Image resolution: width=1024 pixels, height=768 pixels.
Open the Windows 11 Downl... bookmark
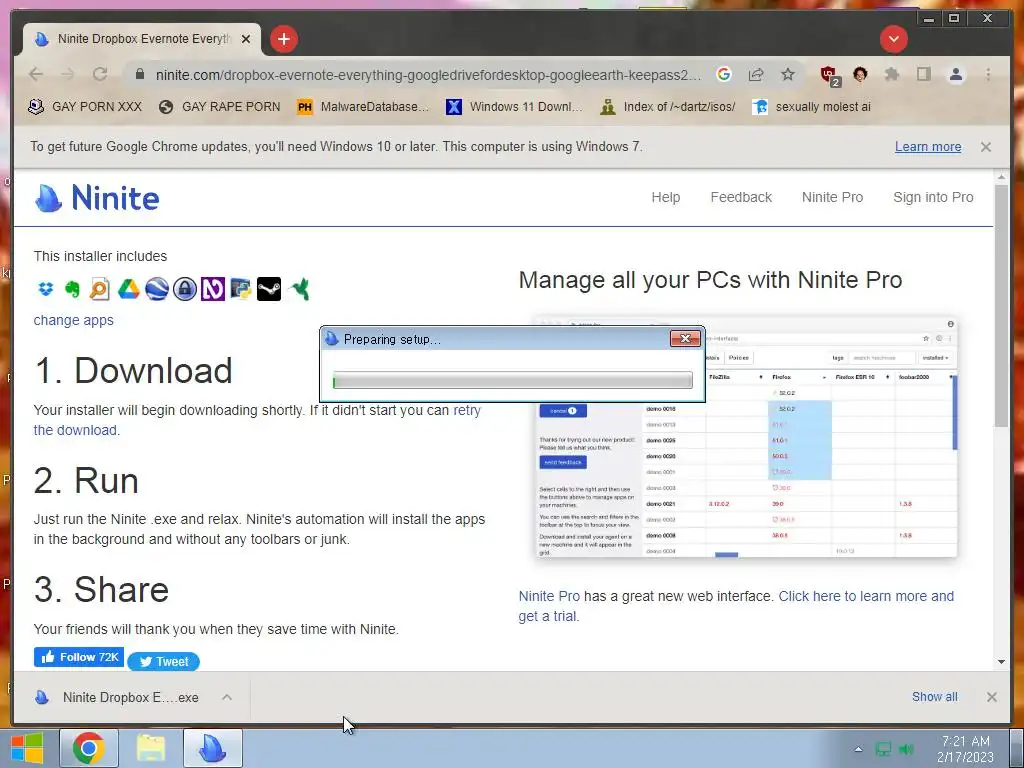514,106
